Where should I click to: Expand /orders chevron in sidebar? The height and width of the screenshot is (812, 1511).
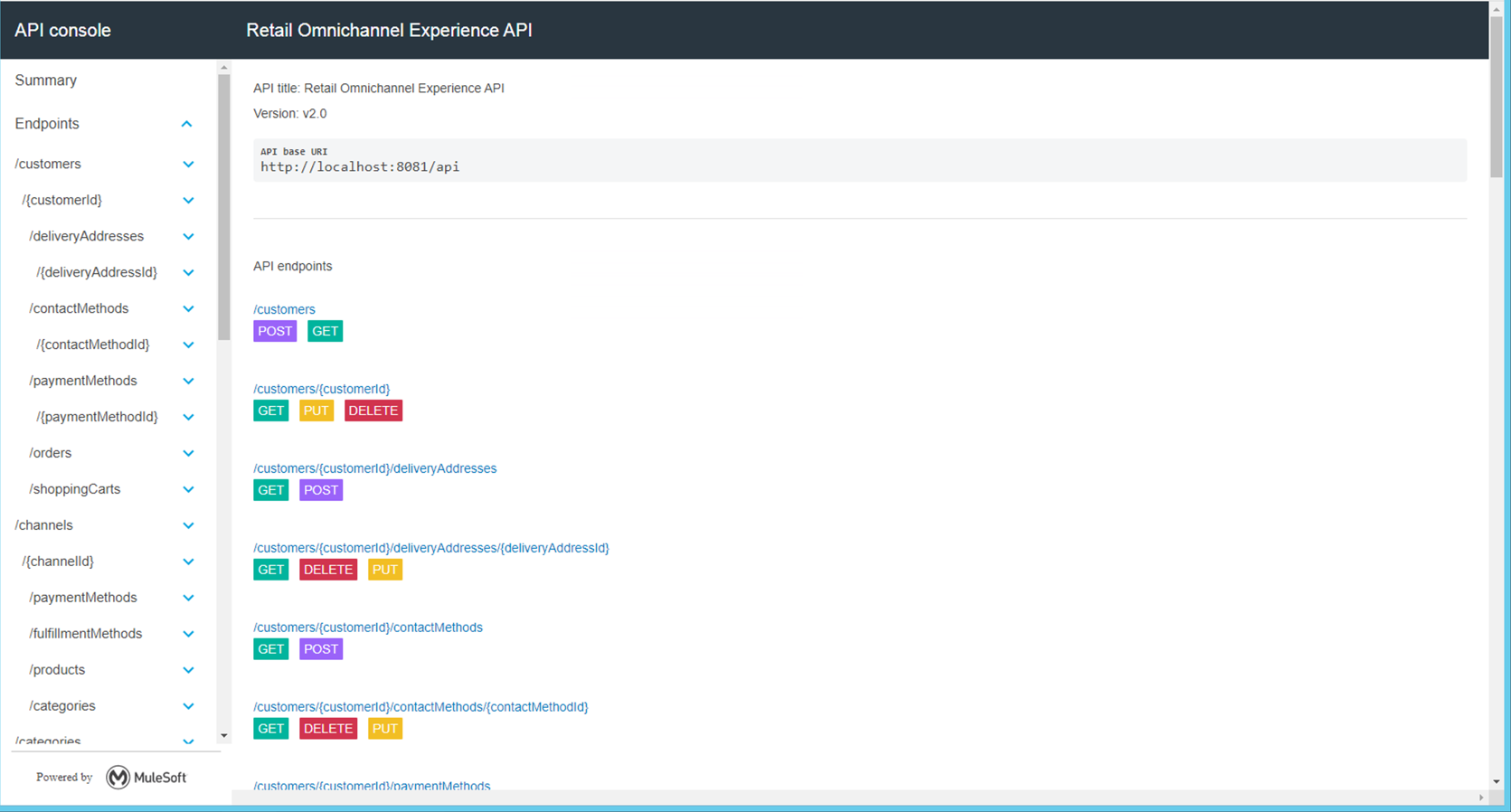[x=188, y=454]
